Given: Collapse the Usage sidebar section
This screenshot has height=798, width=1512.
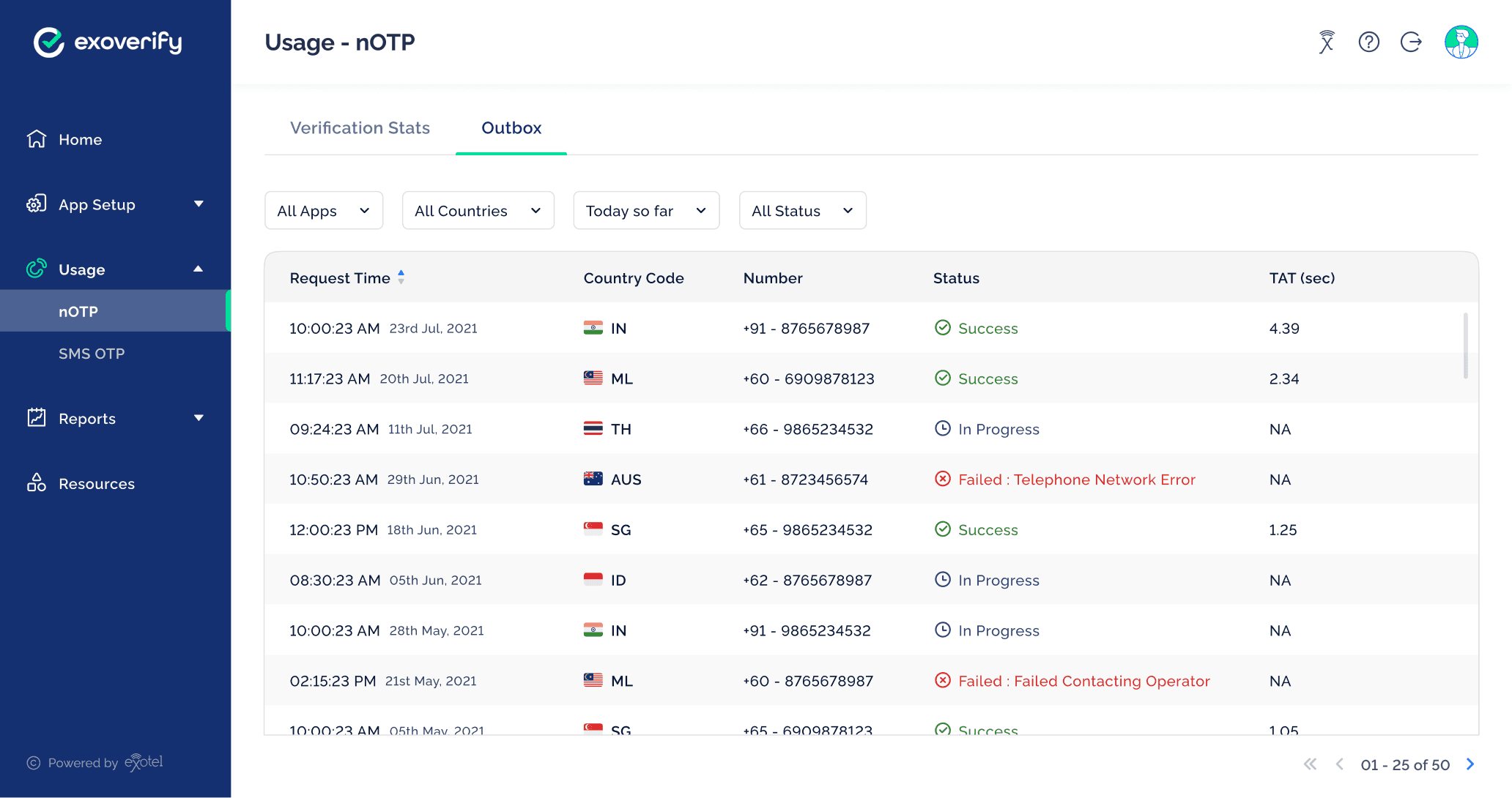Looking at the screenshot, I should tap(199, 269).
